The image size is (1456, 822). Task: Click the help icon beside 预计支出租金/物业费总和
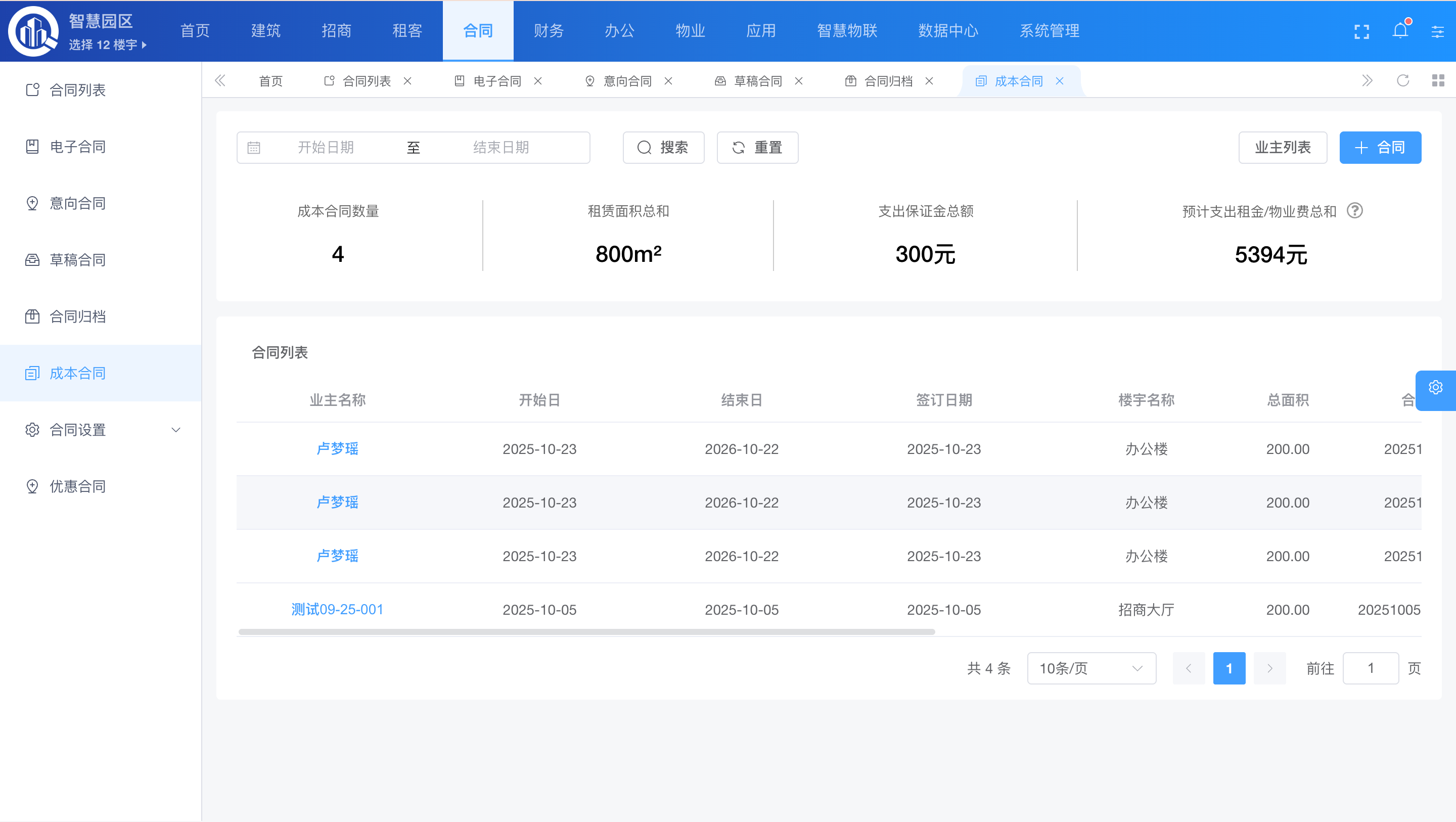point(1355,211)
